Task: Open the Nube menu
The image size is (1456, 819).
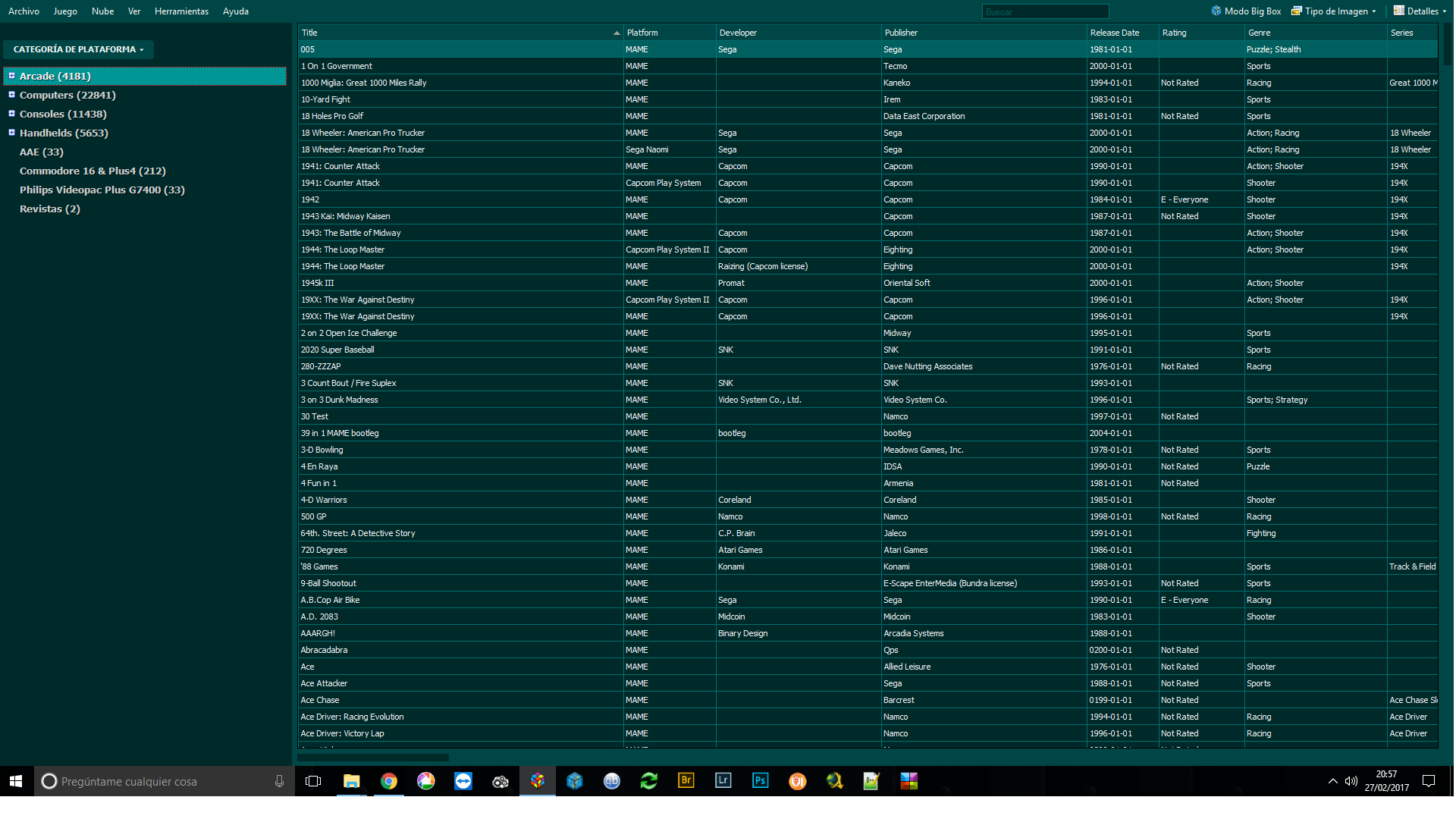Action: pyautogui.click(x=102, y=11)
